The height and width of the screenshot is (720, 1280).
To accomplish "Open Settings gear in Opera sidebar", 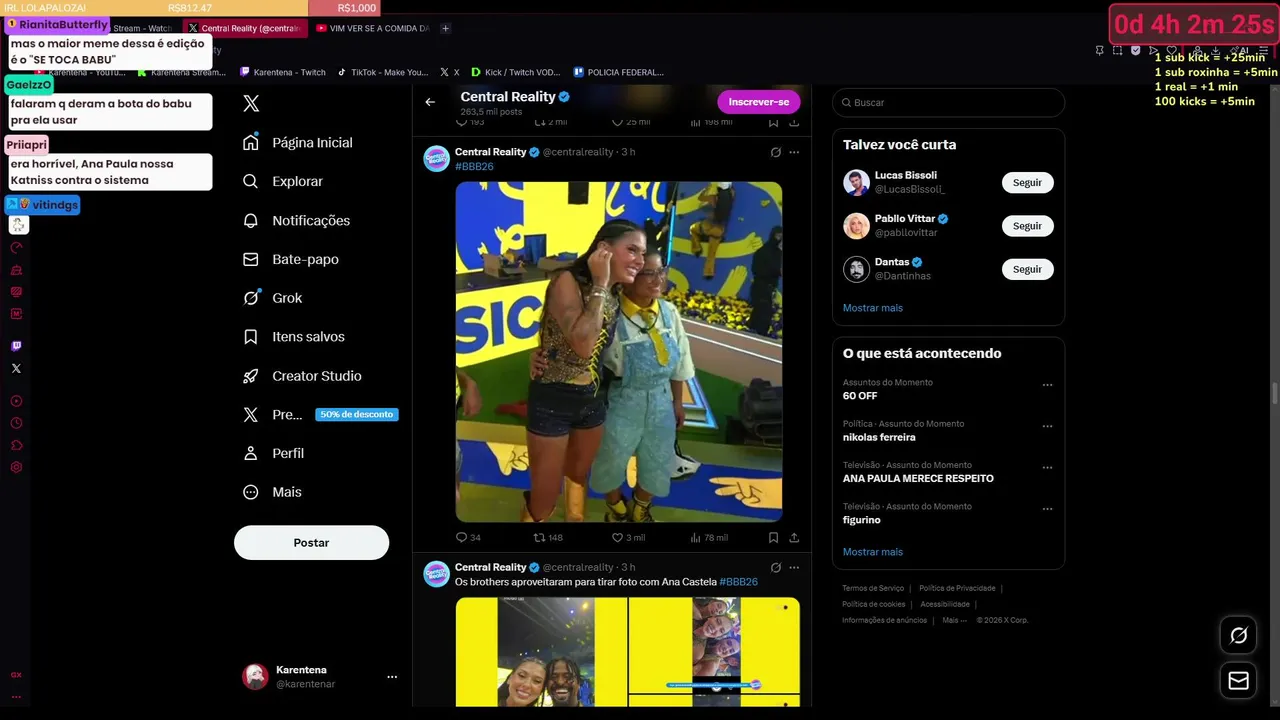I will [16, 467].
